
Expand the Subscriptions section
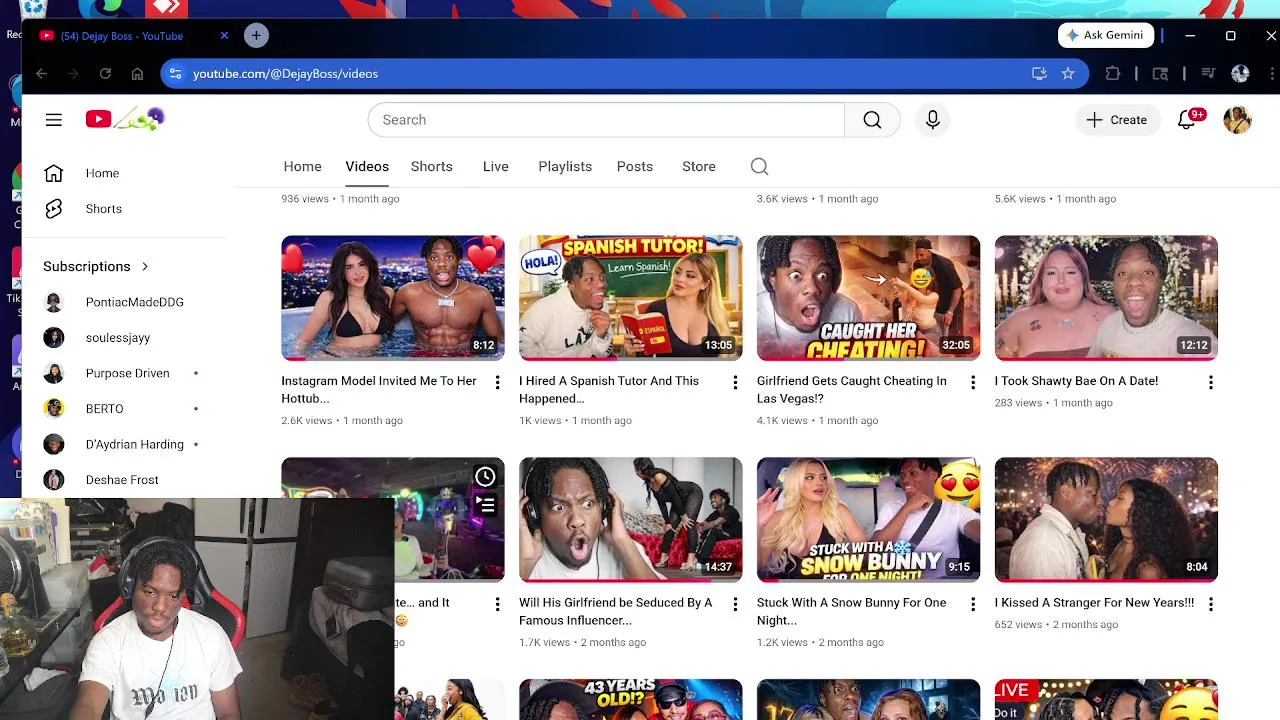[x=96, y=267]
